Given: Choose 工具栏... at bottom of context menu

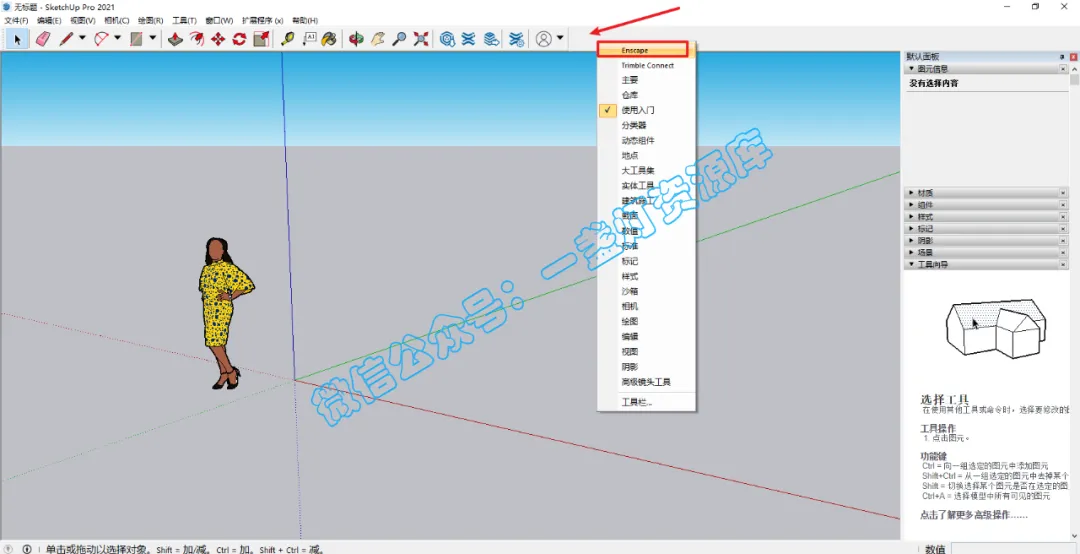Looking at the screenshot, I should 647,402.
